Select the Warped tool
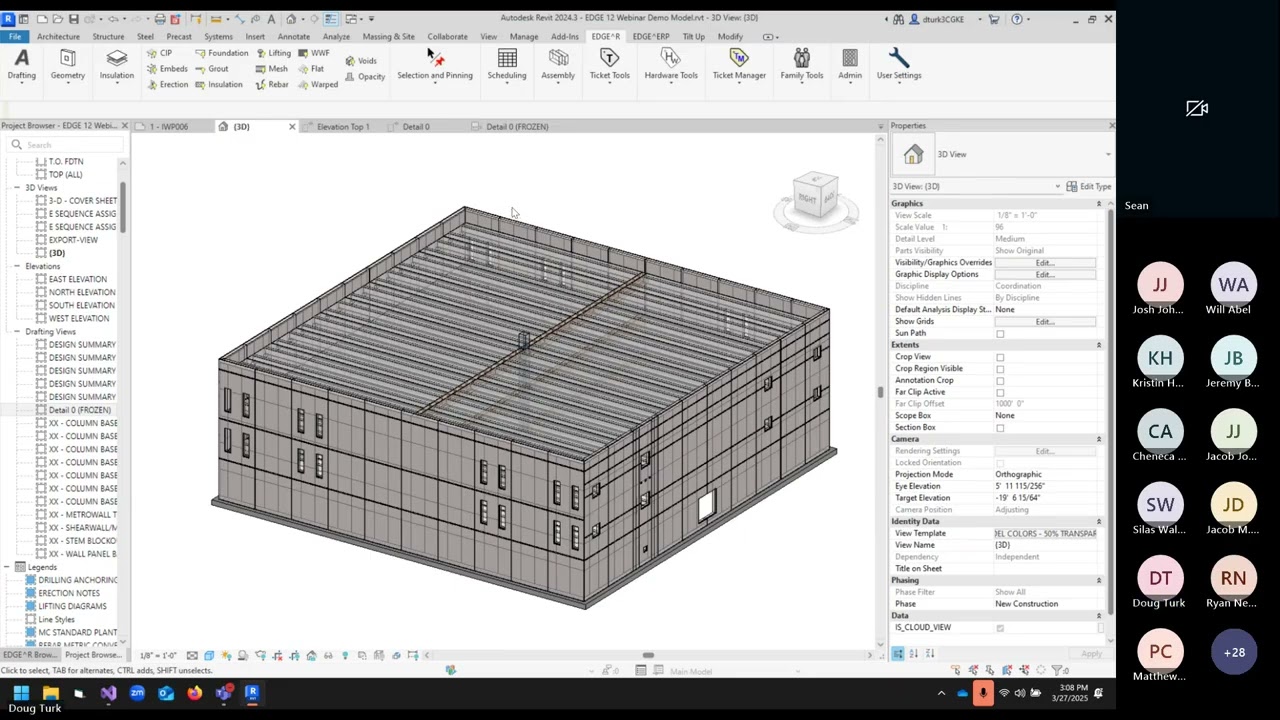The image size is (1280, 720). [317, 85]
